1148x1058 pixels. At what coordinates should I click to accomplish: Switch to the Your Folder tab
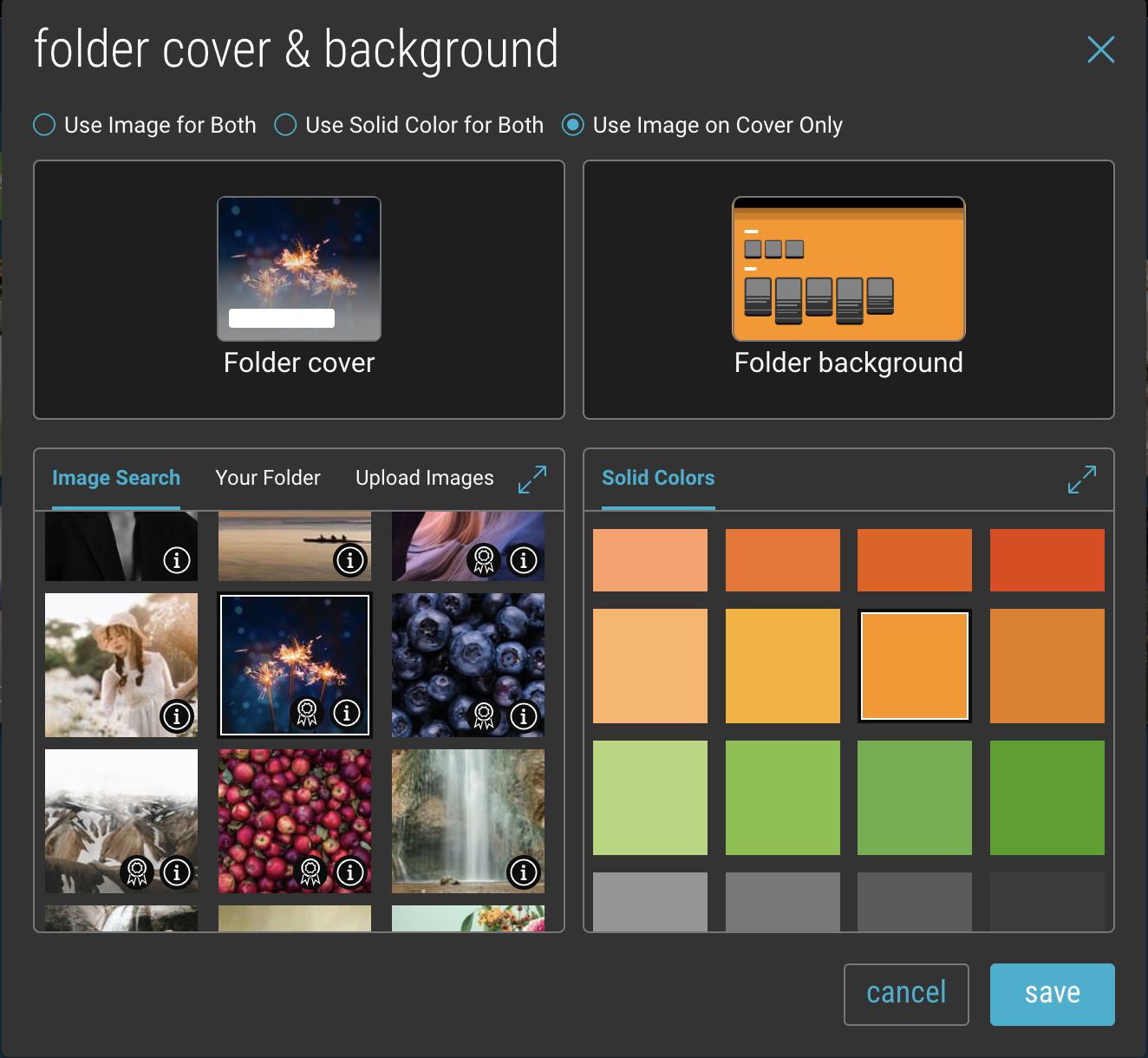[267, 478]
